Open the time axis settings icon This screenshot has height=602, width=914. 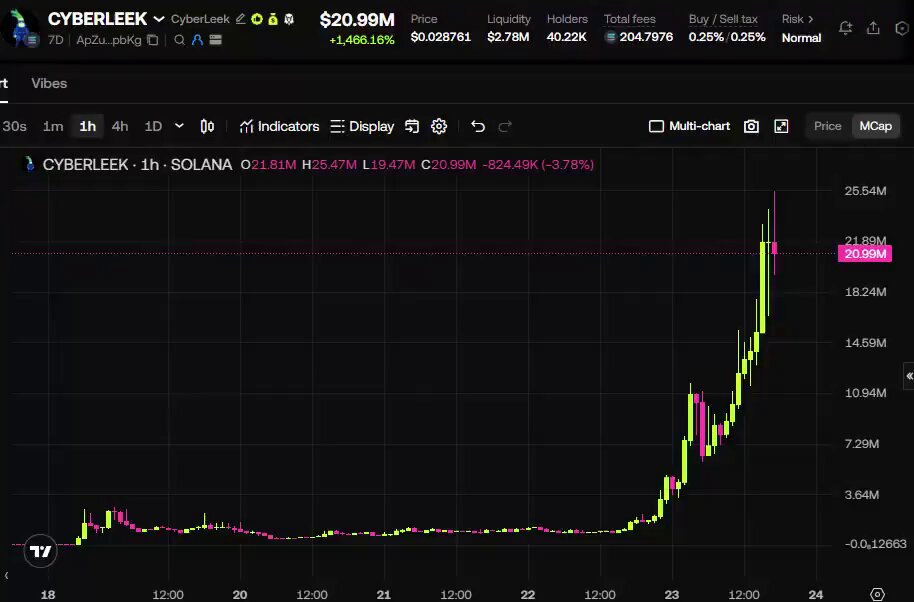877,594
